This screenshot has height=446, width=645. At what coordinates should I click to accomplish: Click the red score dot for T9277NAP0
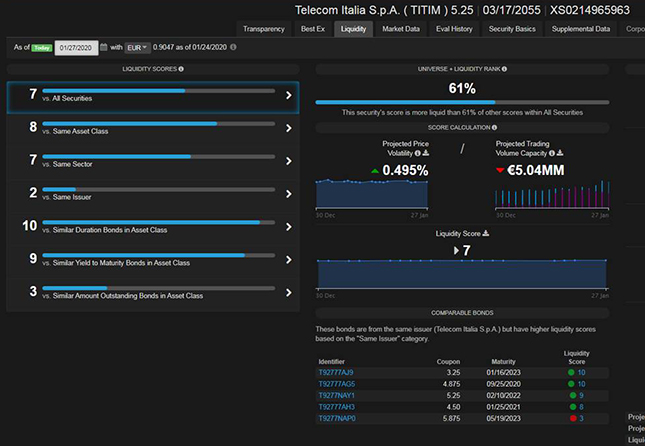pos(573,418)
